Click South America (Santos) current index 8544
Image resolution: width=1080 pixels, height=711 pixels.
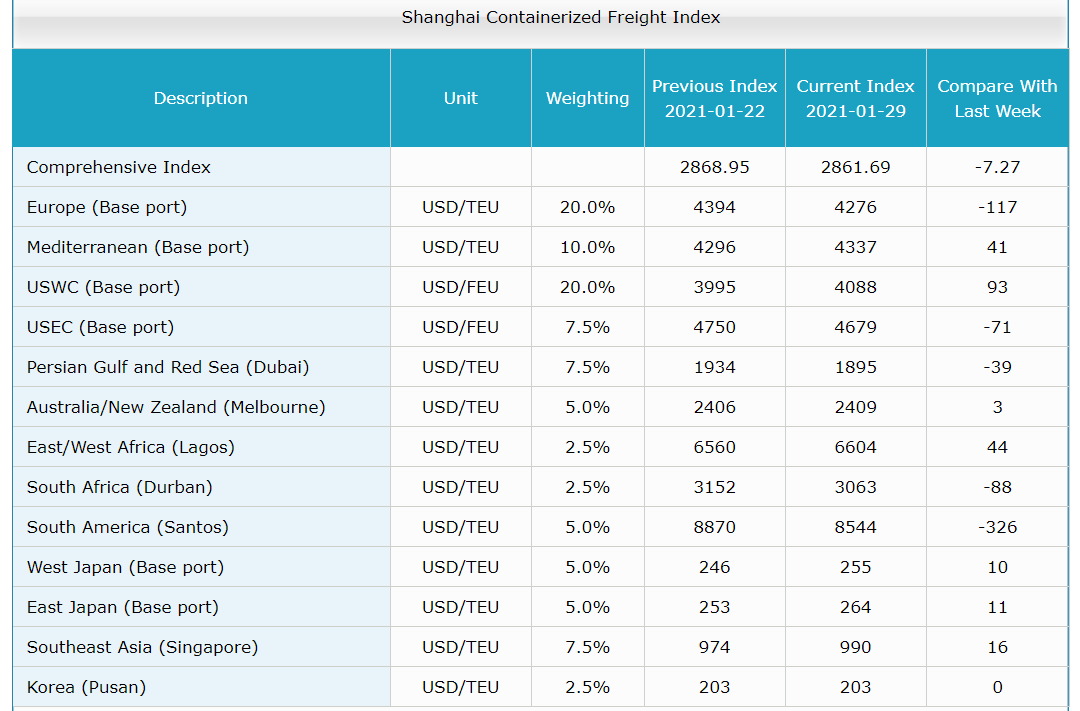click(x=855, y=527)
